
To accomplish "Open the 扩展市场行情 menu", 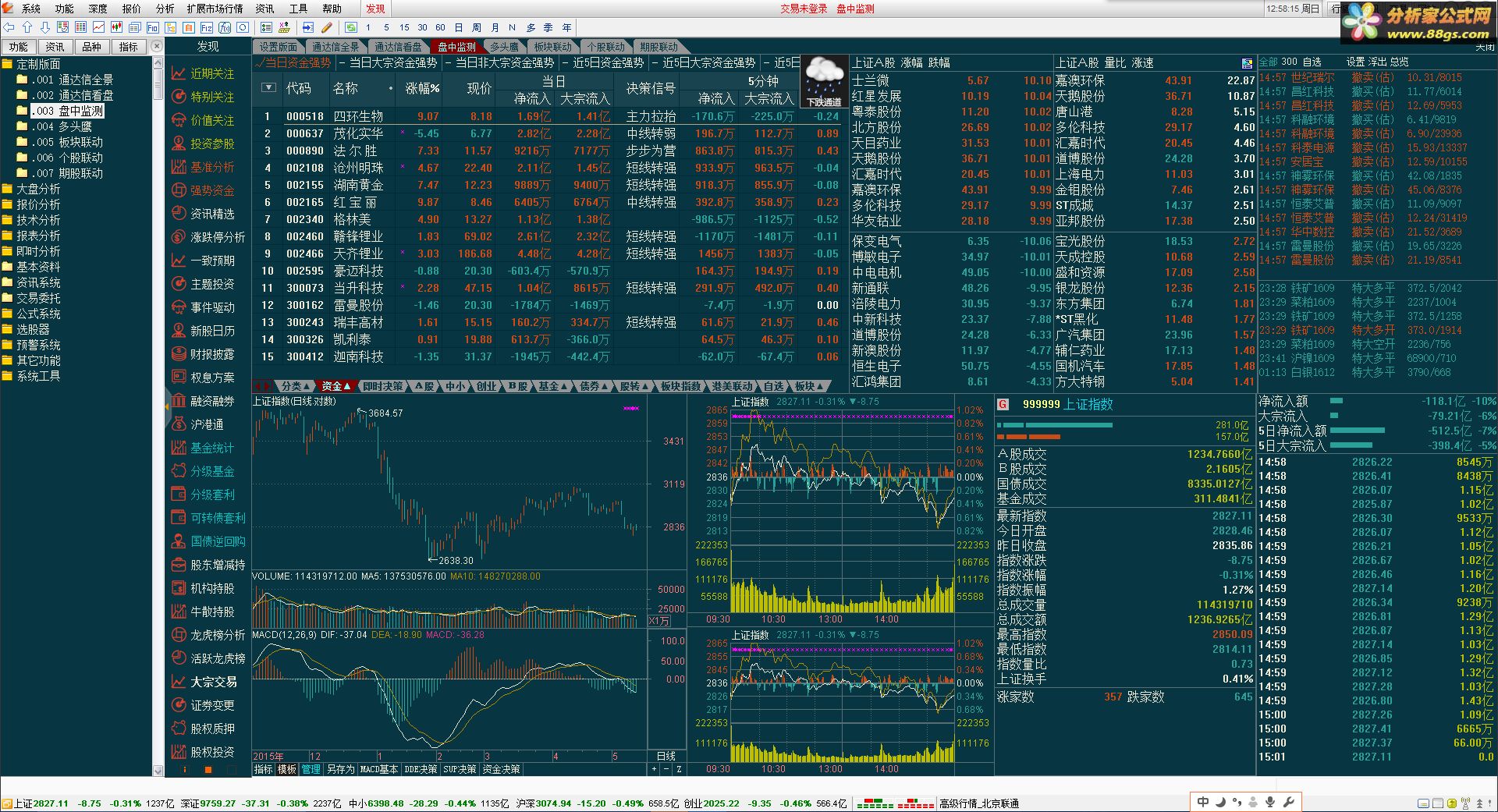I will click(215, 9).
